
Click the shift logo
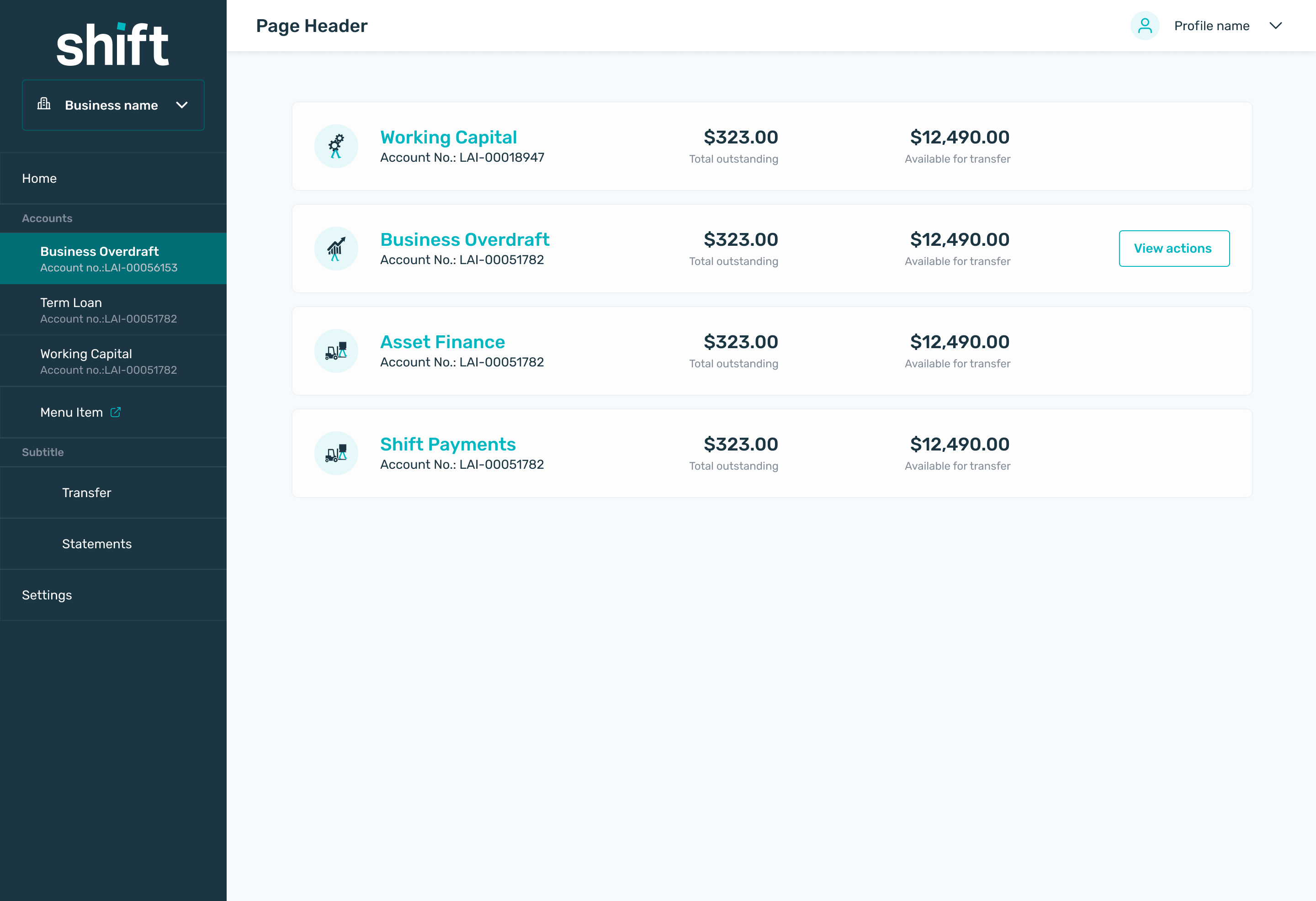click(113, 45)
